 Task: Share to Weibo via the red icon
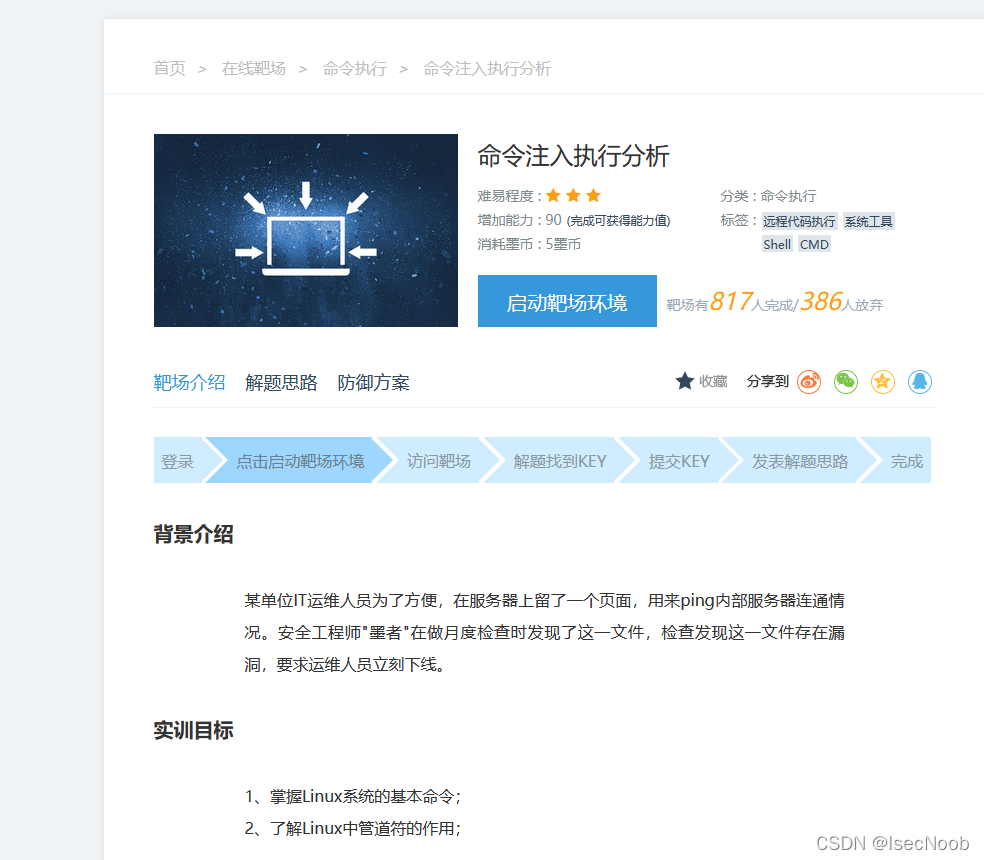(808, 382)
